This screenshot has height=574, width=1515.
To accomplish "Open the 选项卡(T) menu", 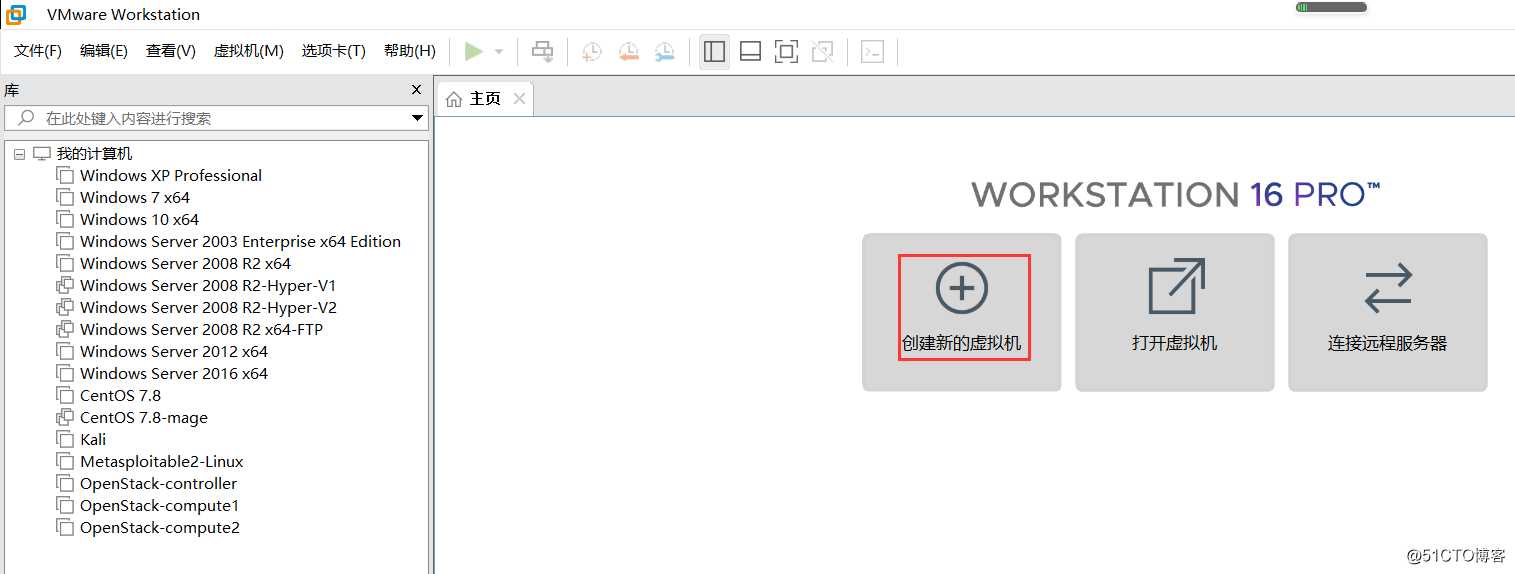I will click(x=334, y=51).
